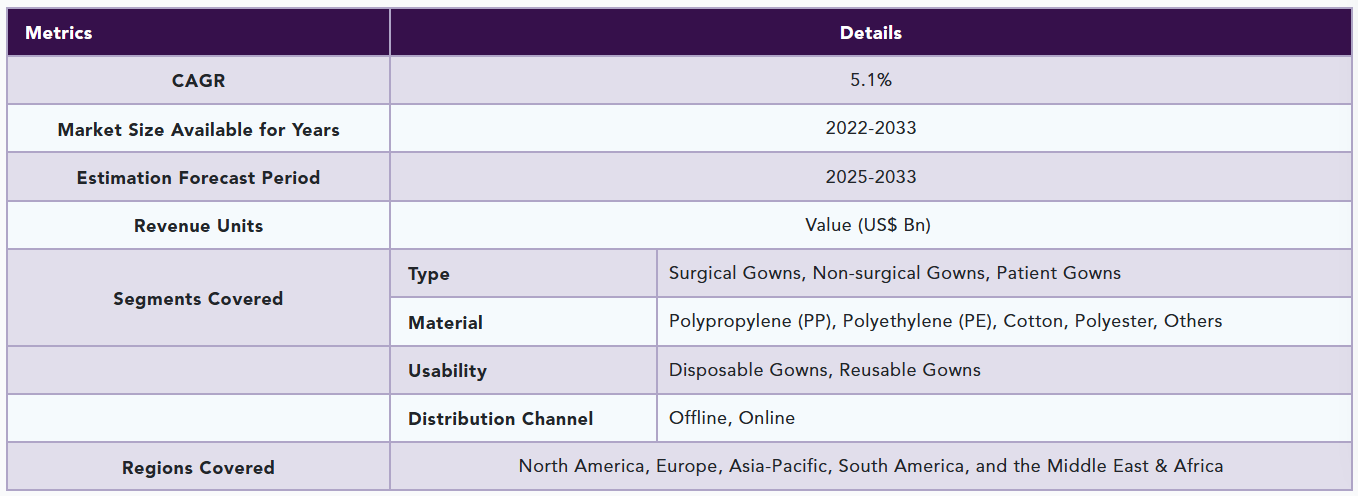This screenshot has width=1358, height=496.
Task: Select the Revenue Units label
Action: click(x=198, y=225)
